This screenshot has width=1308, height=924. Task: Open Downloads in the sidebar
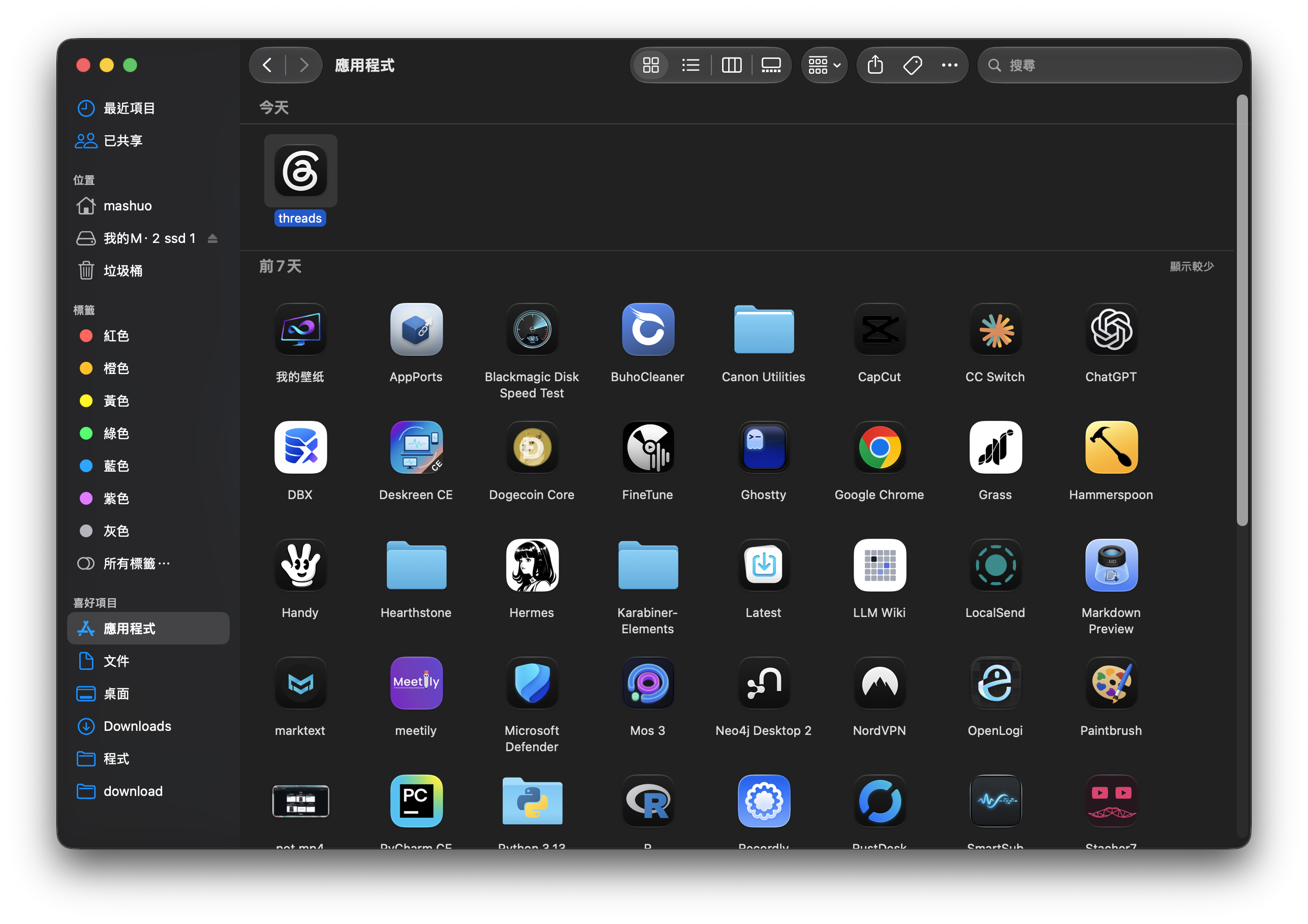[148, 726]
